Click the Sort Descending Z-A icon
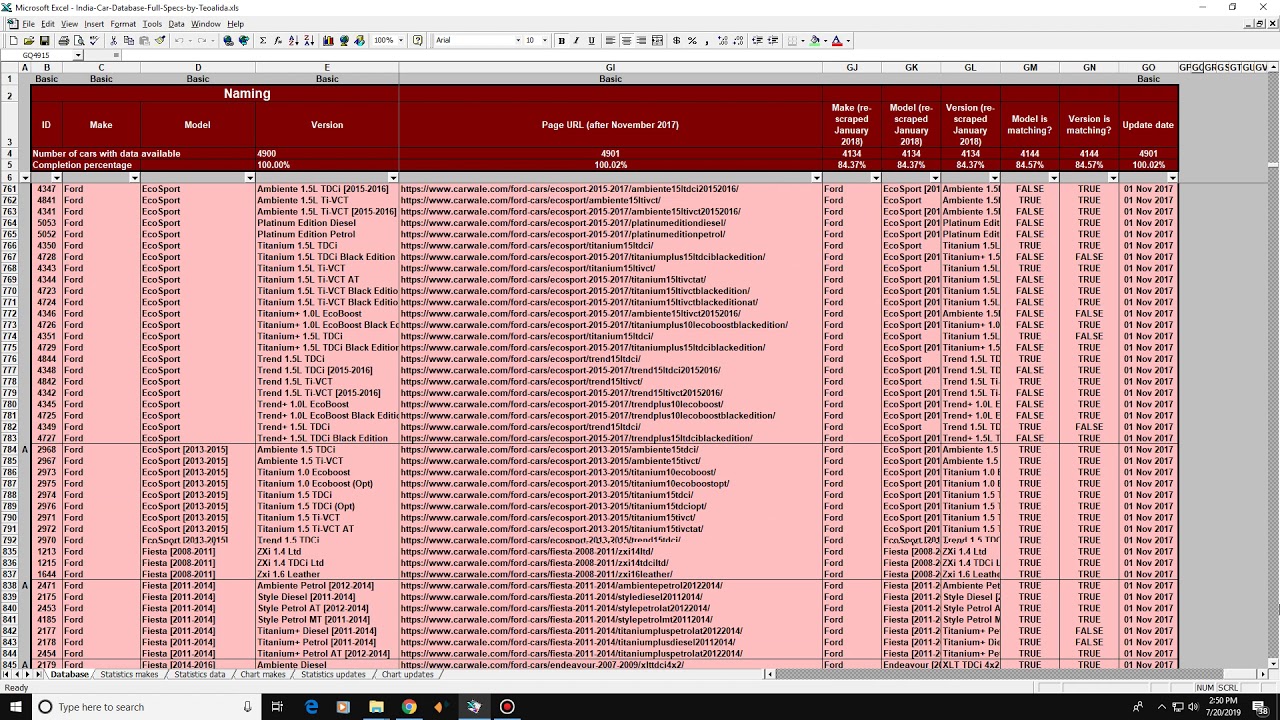Viewport: 1280px width, 720px height. (309, 40)
